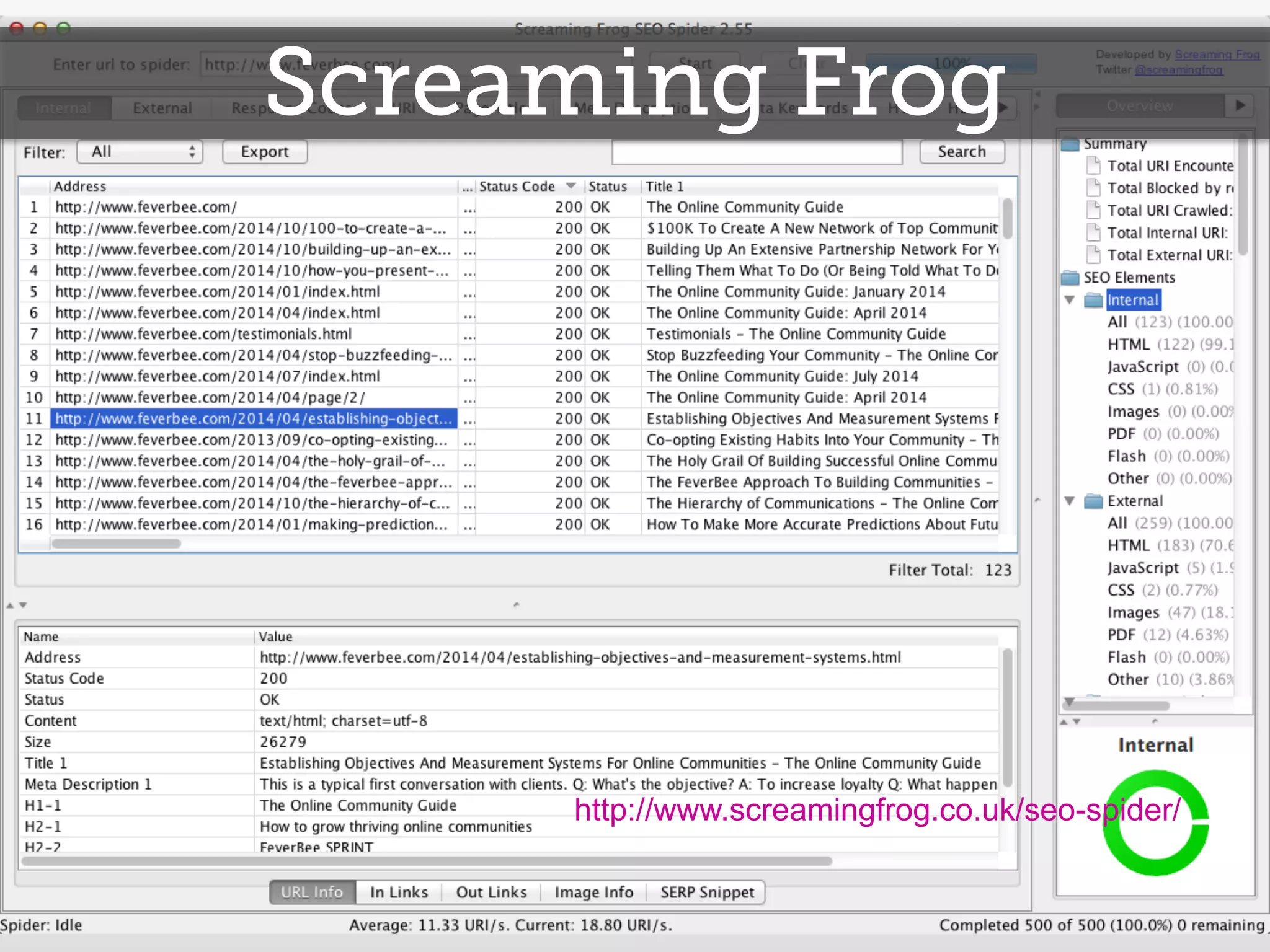Click the Internal green donut chart

[x=1156, y=823]
